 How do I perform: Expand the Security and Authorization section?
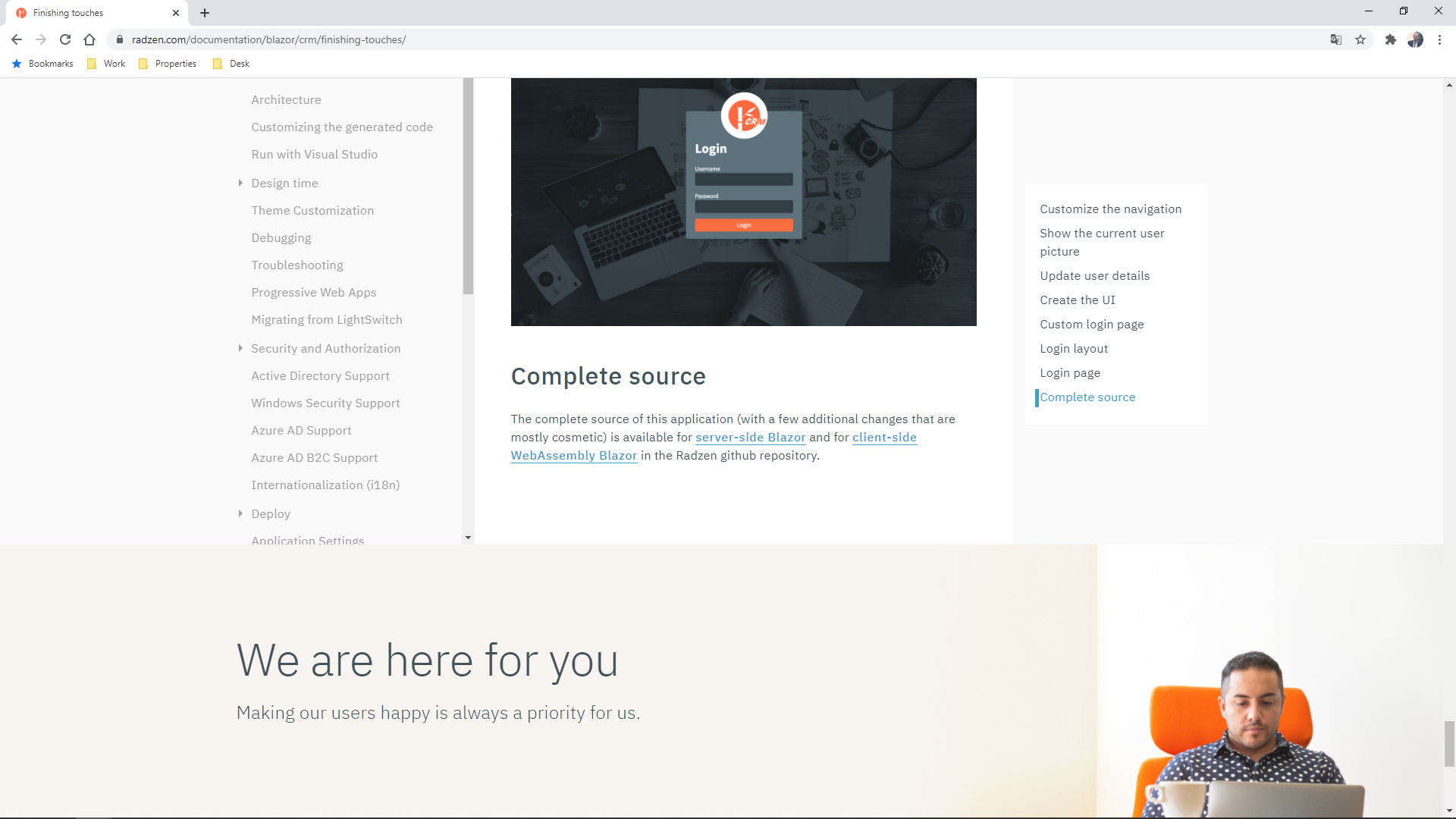pyautogui.click(x=240, y=348)
